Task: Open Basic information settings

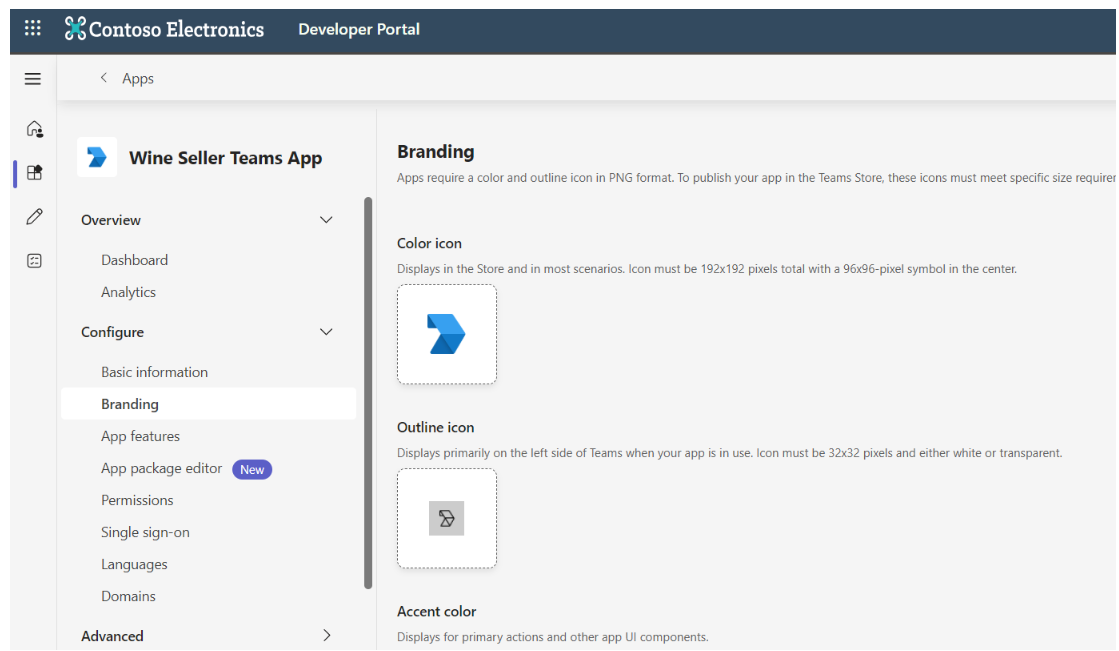Action: coord(155,372)
